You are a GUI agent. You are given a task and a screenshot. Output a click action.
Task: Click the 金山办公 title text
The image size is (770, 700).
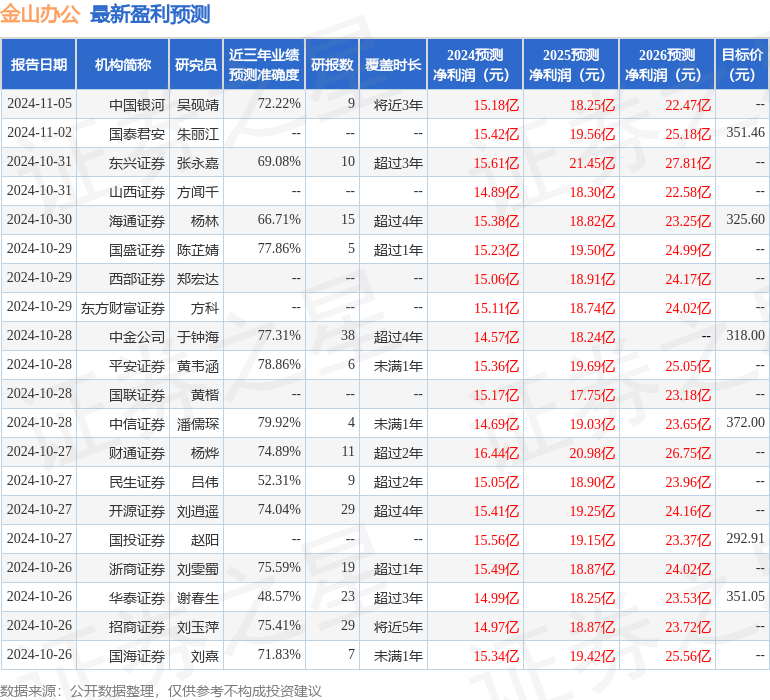40,14
